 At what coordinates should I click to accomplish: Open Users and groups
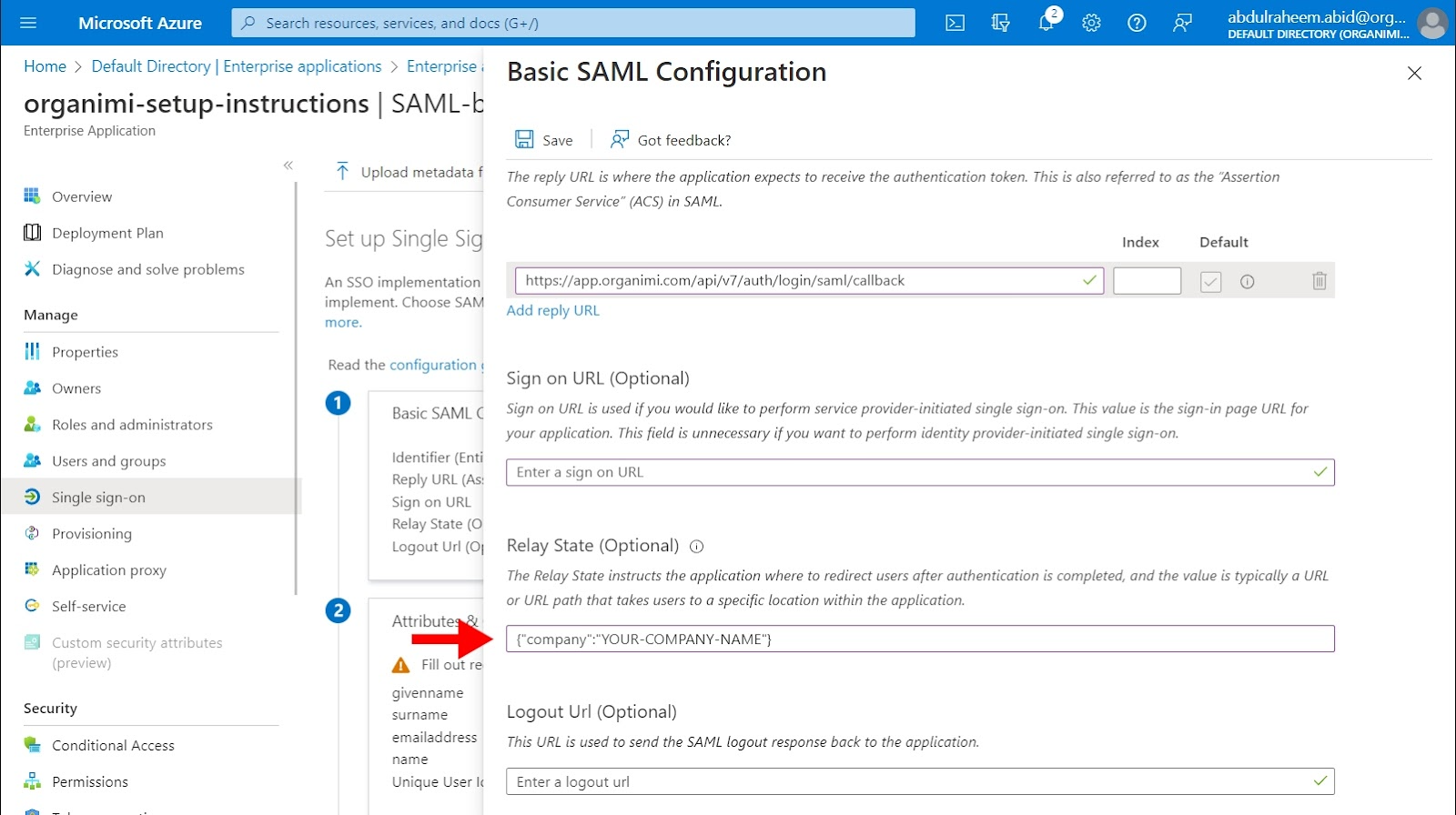[x=109, y=461]
